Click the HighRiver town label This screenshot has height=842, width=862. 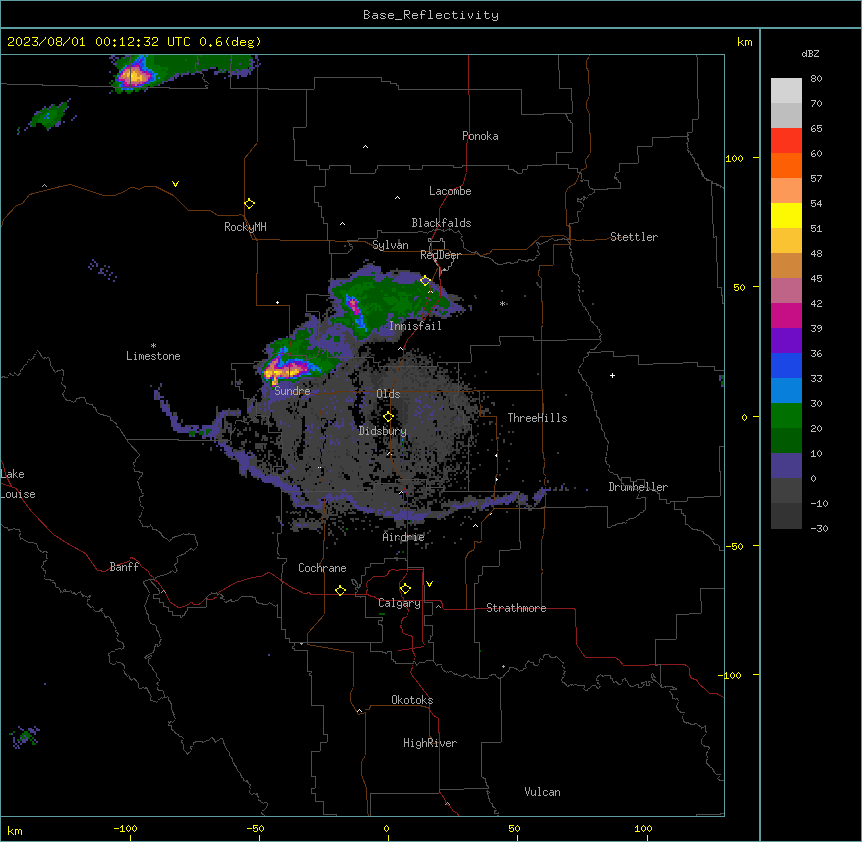click(430, 743)
